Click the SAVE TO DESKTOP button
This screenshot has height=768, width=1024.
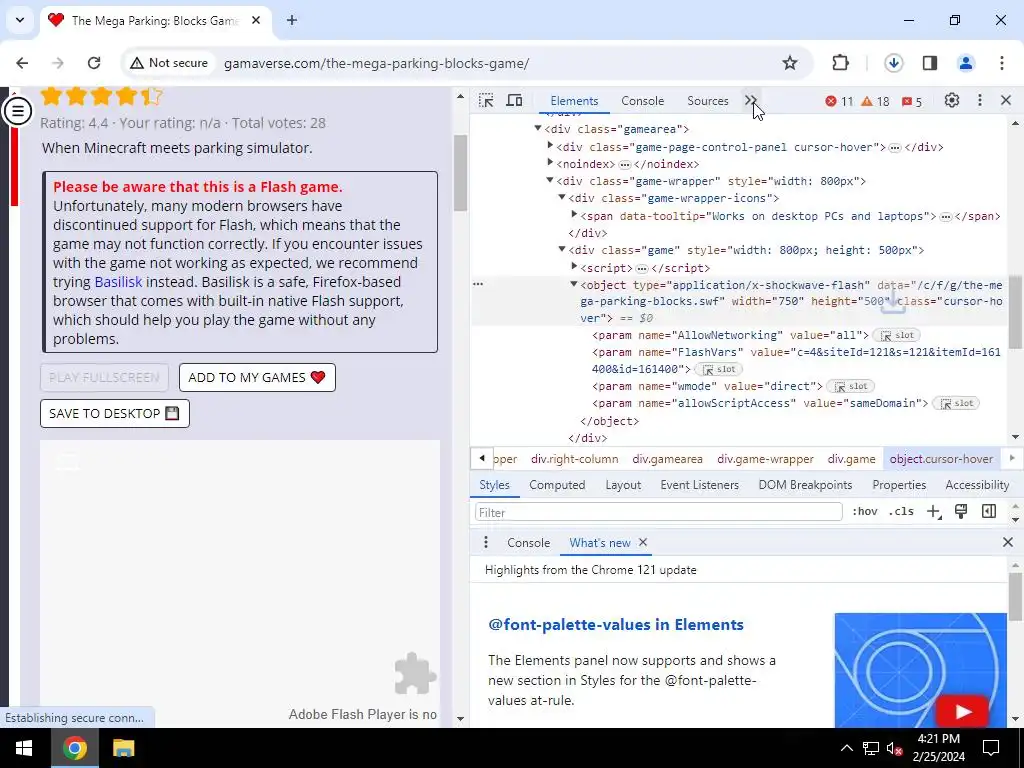point(115,413)
